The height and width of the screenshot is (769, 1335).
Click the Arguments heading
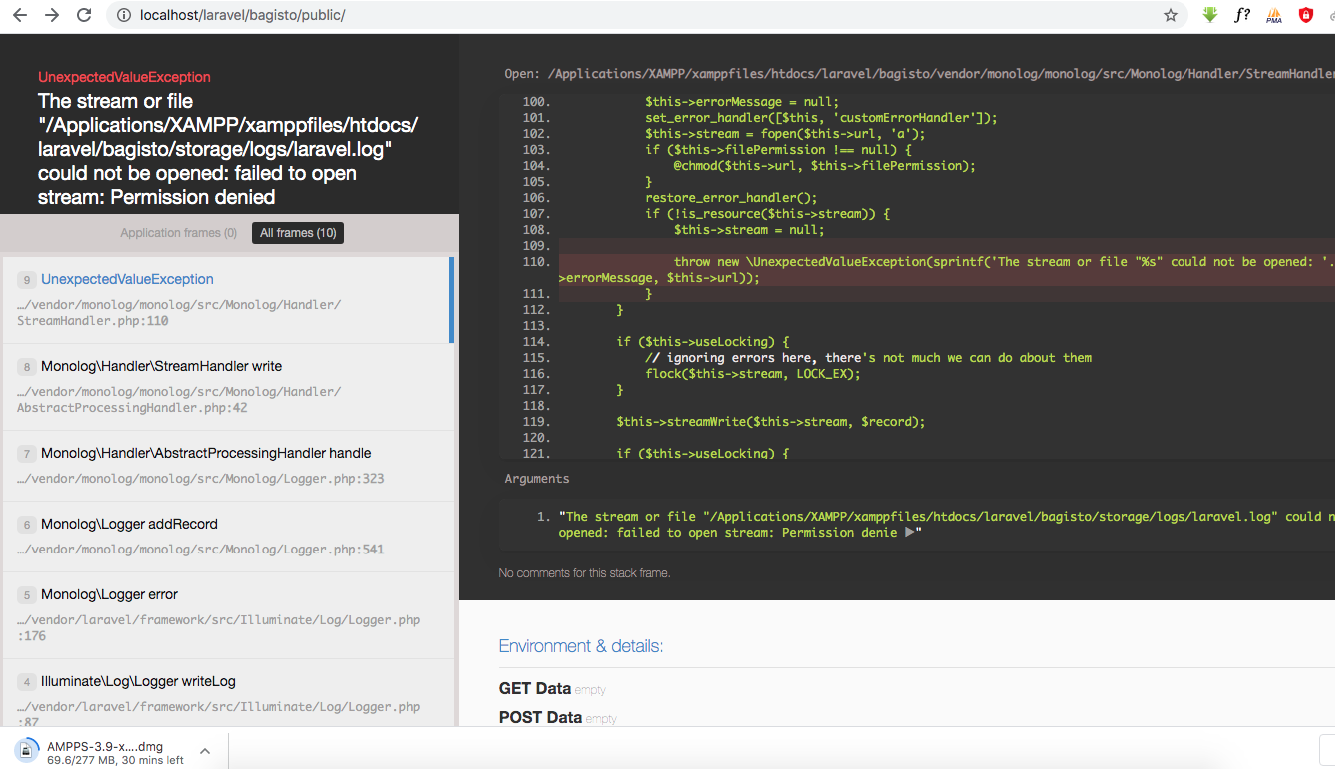coord(537,479)
